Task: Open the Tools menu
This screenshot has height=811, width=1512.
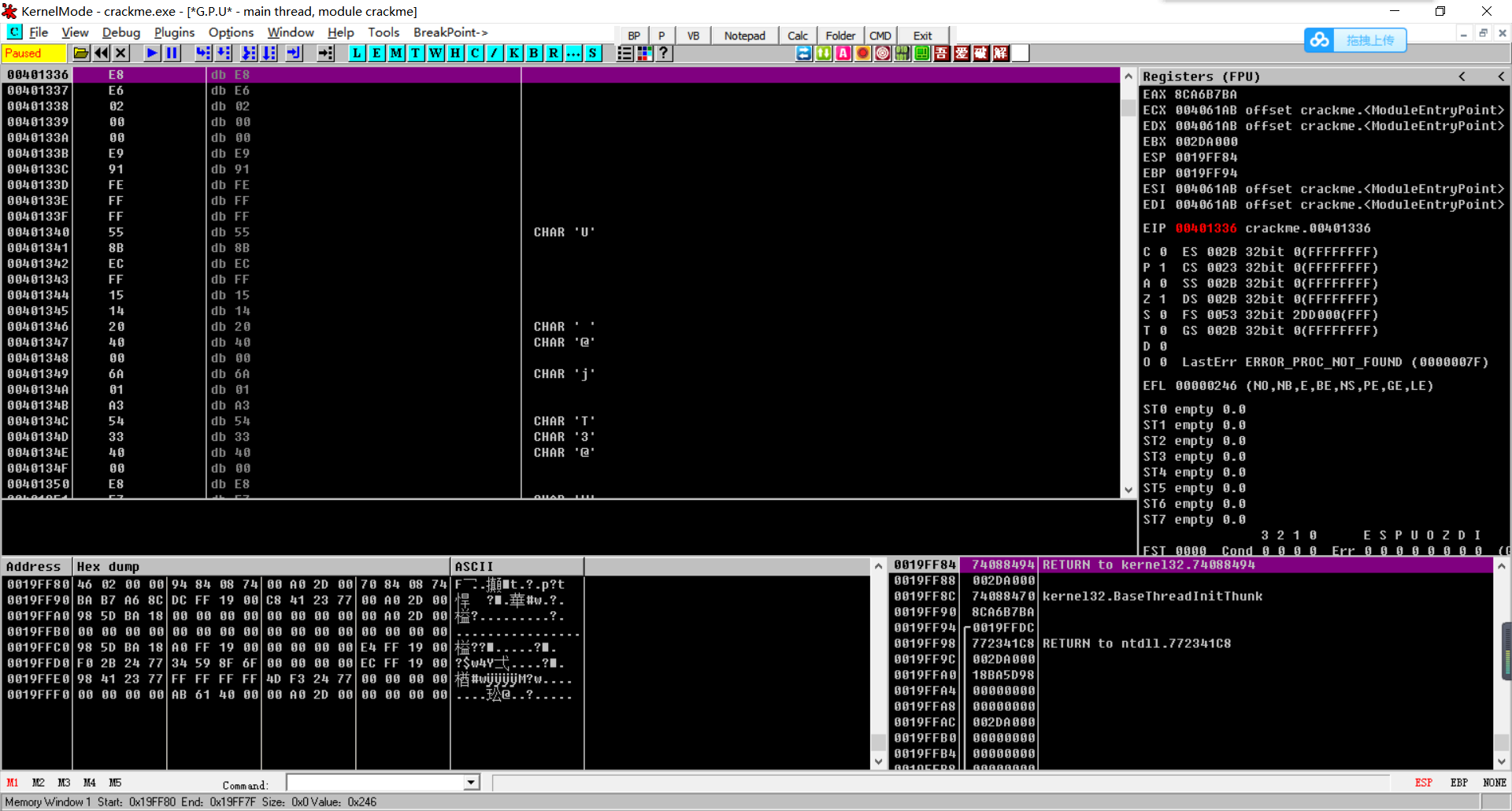Action: tap(384, 32)
